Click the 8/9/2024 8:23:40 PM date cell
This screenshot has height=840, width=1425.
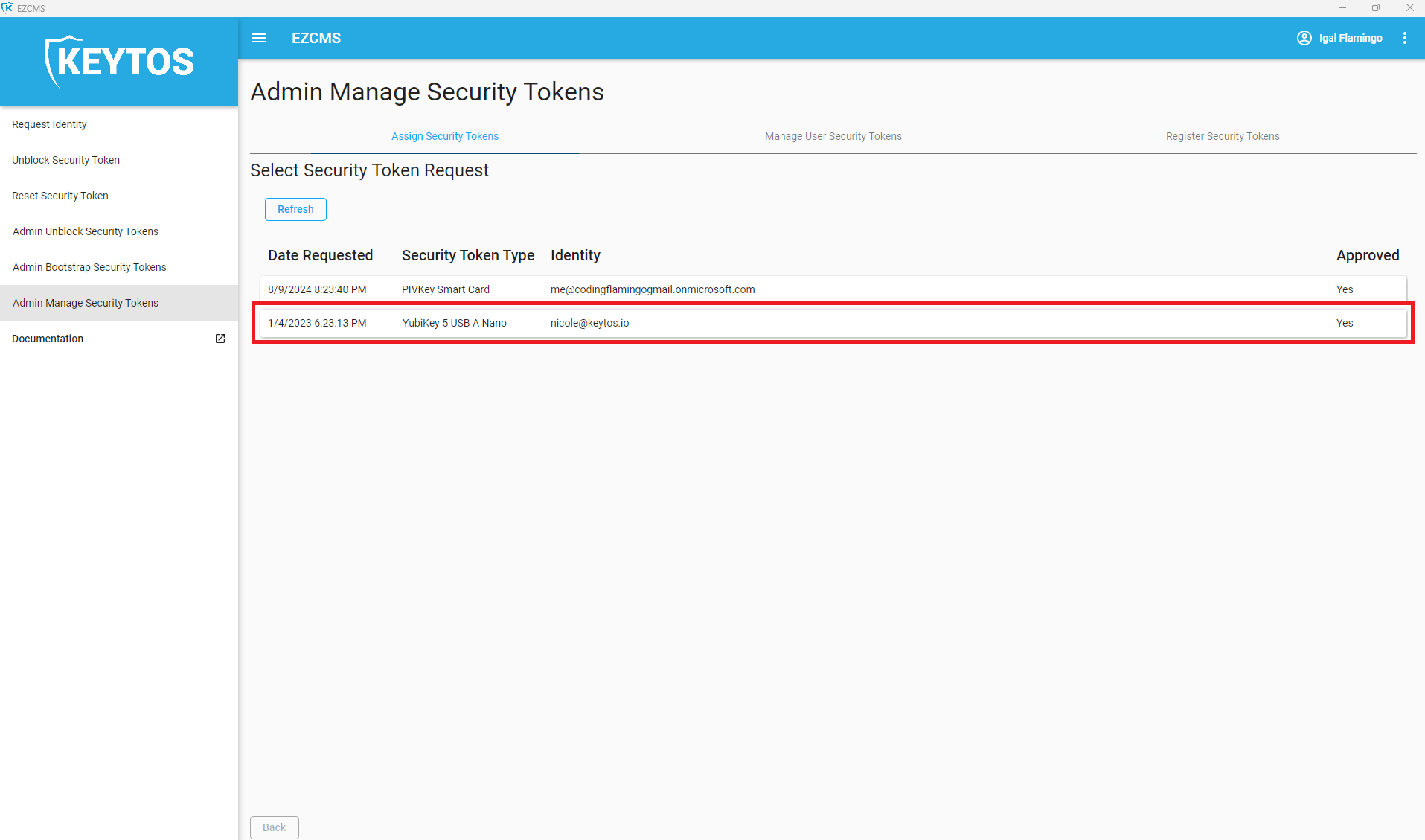point(317,289)
